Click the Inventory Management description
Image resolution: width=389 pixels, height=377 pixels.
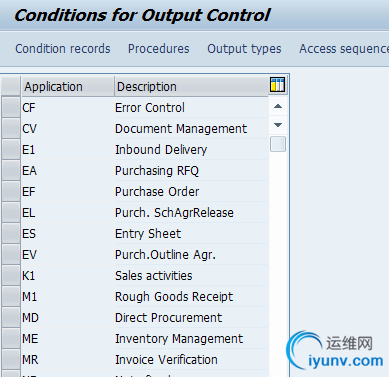pos(179,339)
